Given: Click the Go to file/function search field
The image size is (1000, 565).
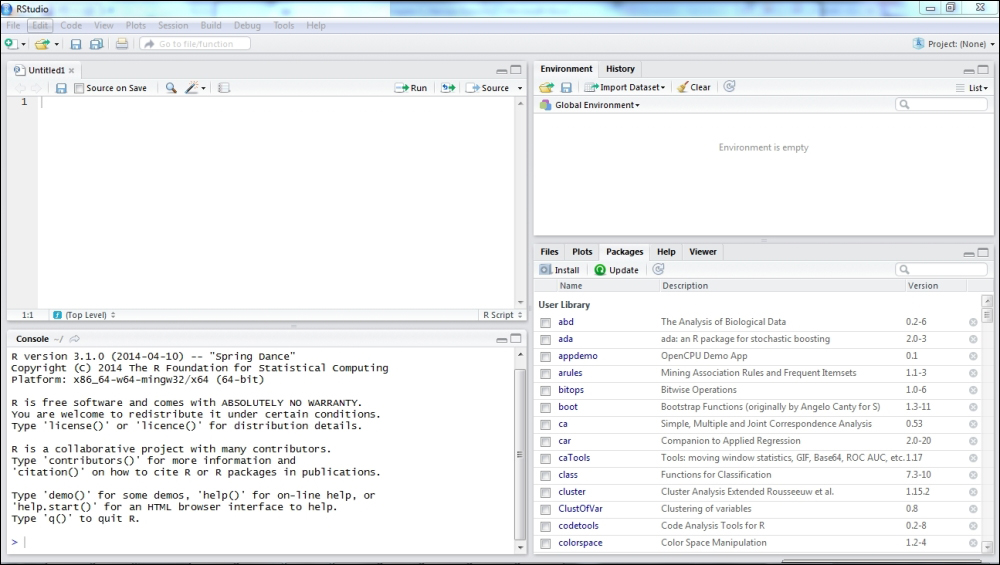Looking at the screenshot, I should point(195,44).
